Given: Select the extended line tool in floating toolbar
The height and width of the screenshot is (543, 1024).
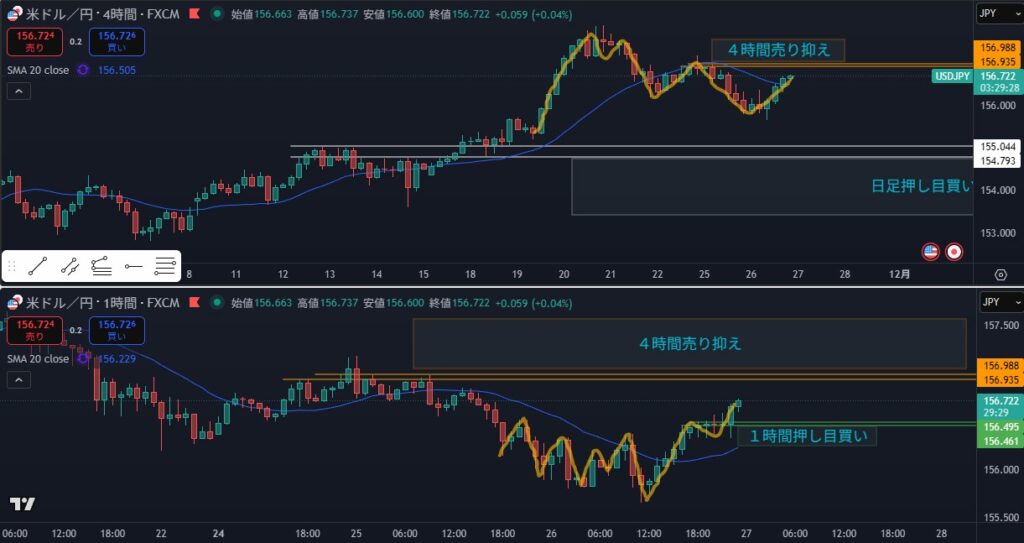Looking at the screenshot, I should pyautogui.click(x=70, y=266).
